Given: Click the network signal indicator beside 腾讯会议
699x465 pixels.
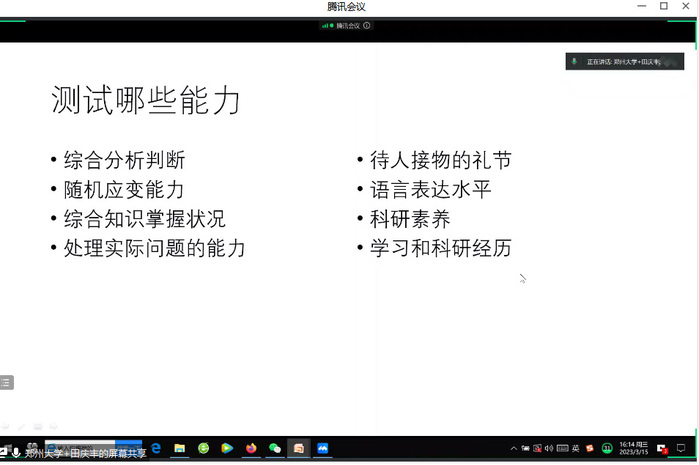Looking at the screenshot, I should [x=325, y=26].
